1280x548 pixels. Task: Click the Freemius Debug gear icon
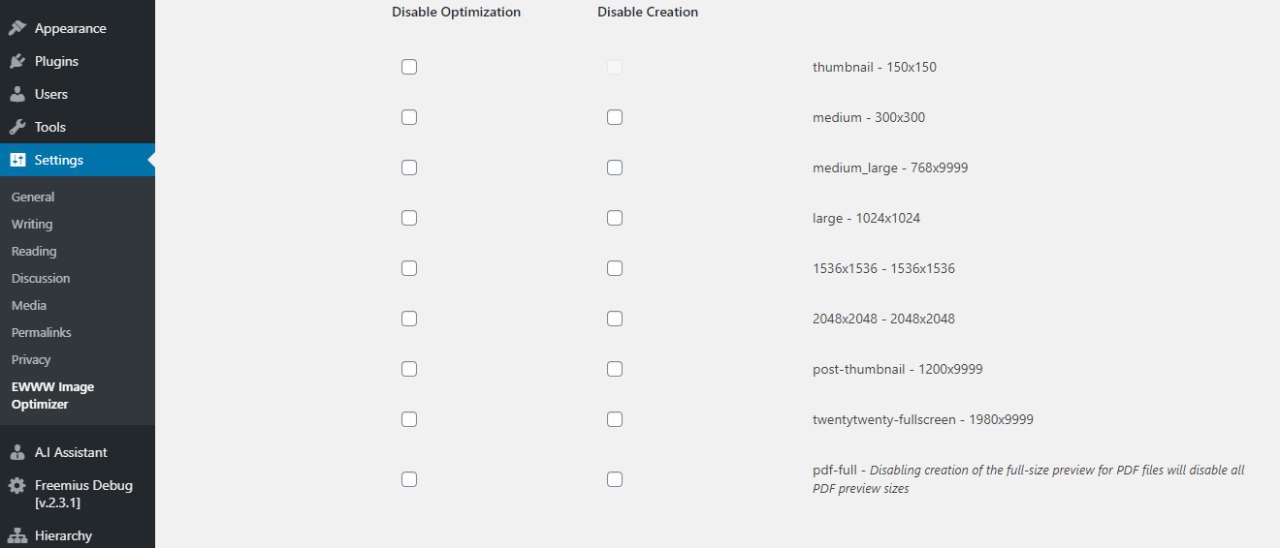(x=17, y=485)
